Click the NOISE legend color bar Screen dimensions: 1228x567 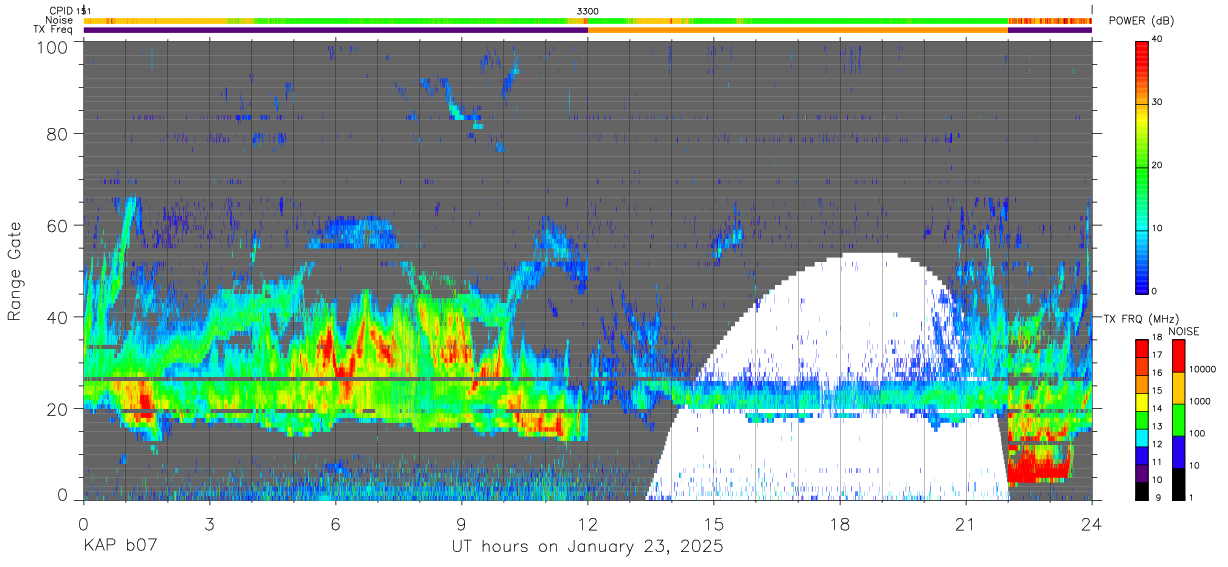pyautogui.click(x=1179, y=419)
